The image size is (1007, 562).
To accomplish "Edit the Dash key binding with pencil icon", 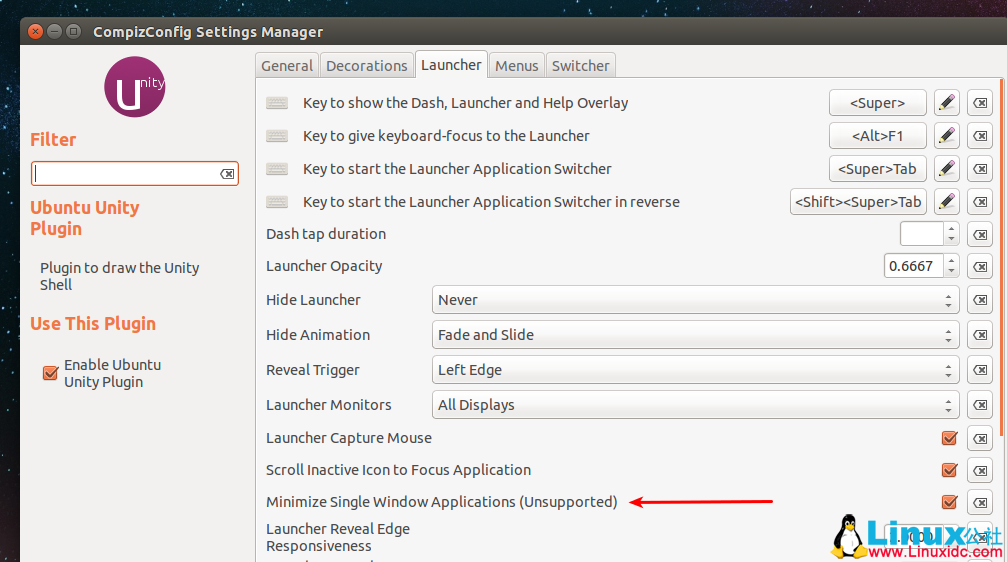I will coord(947,103).
